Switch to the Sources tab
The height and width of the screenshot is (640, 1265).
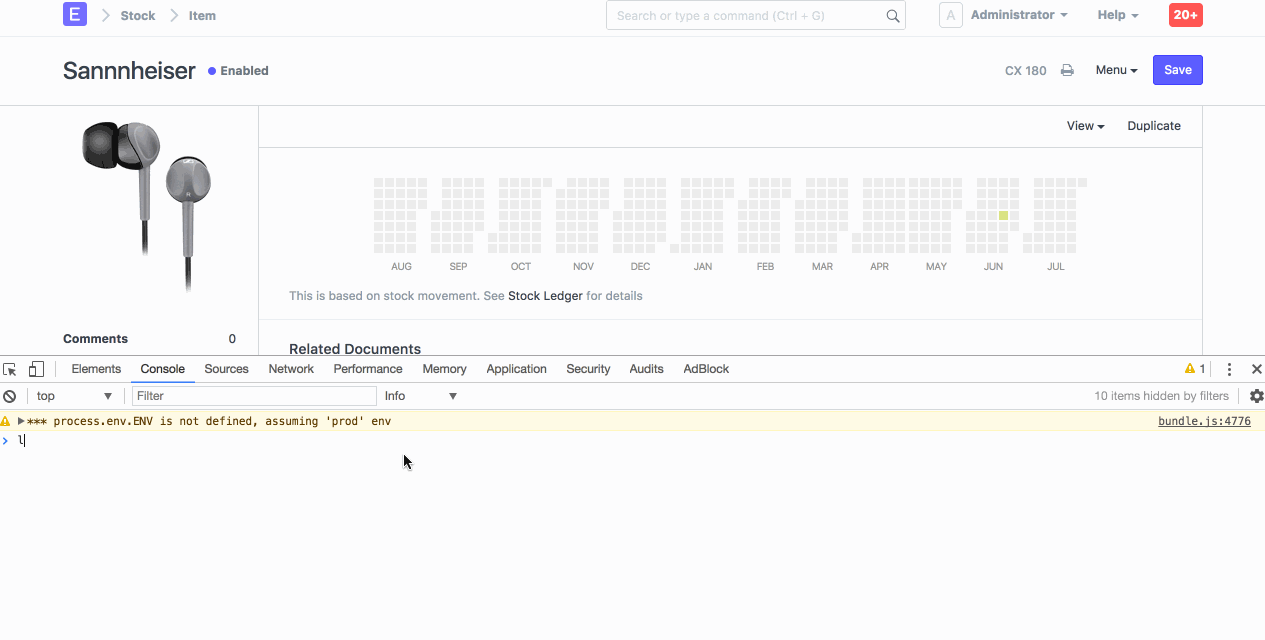tap(226, 369)
